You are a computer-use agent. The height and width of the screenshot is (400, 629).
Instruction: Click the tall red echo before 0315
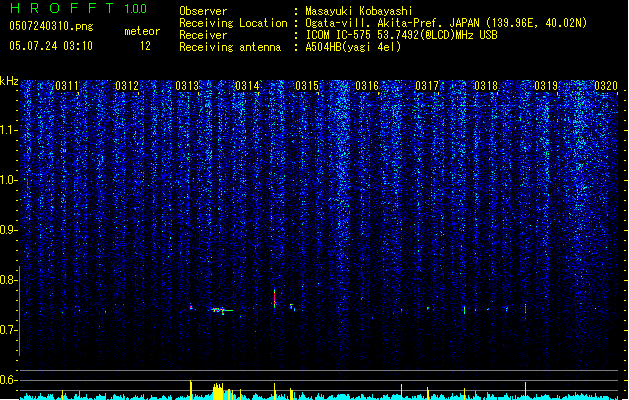click(274, 299)
